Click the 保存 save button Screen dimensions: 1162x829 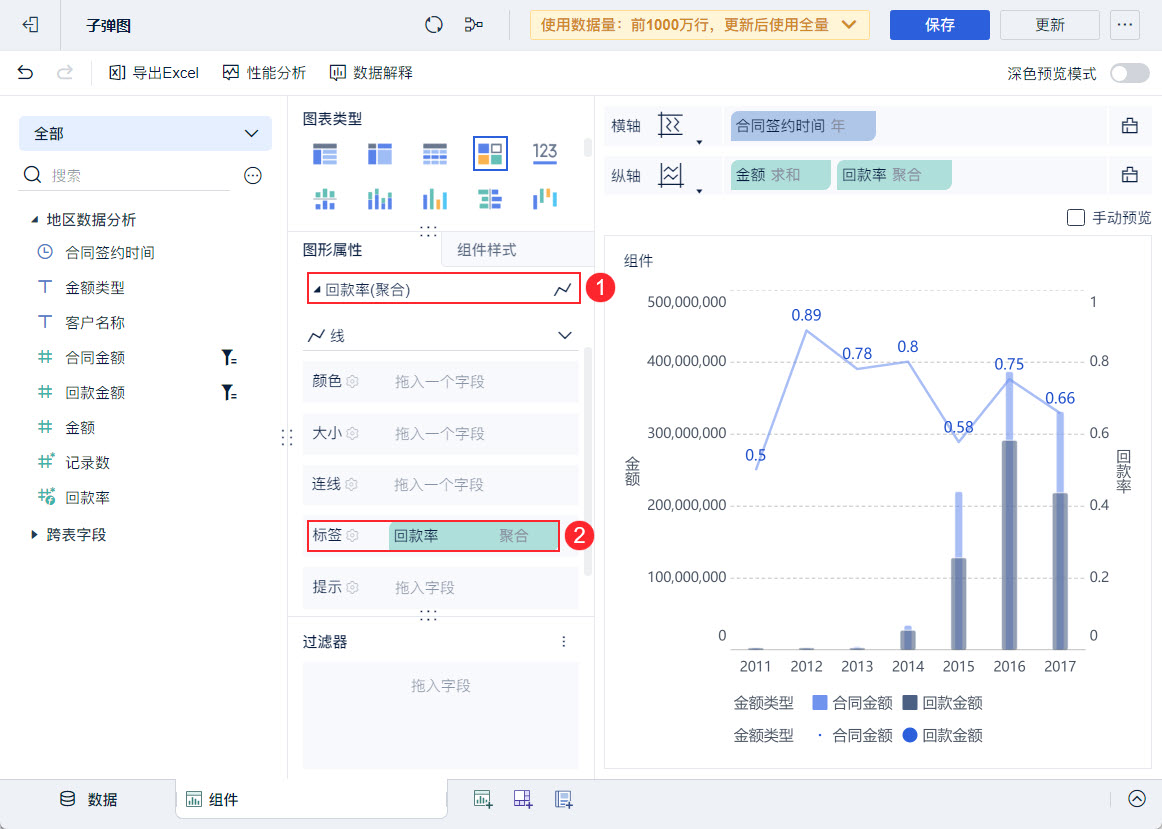click(x=940, y=25)
